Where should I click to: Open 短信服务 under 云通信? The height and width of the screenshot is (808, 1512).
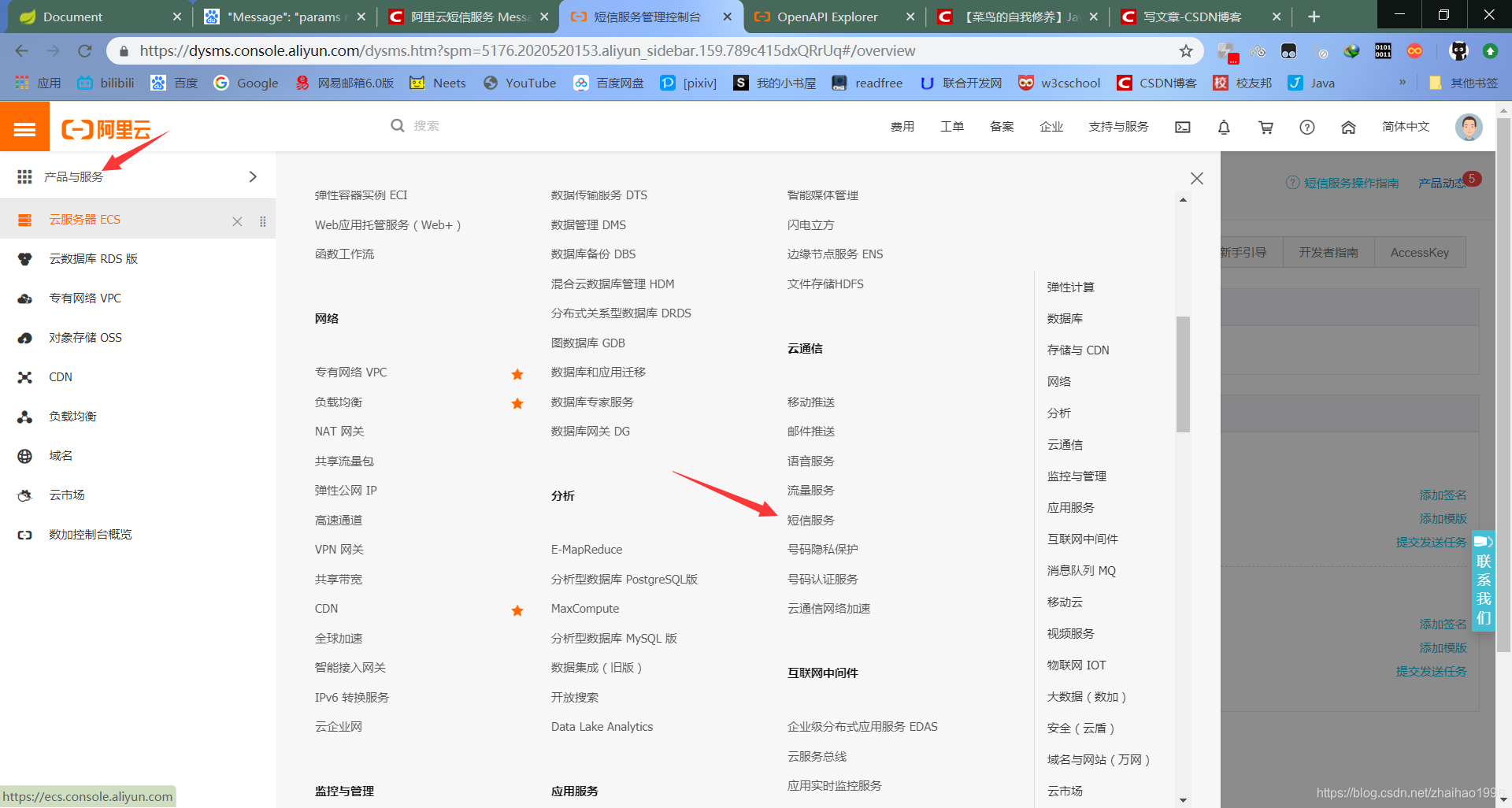tap(811, 520)
